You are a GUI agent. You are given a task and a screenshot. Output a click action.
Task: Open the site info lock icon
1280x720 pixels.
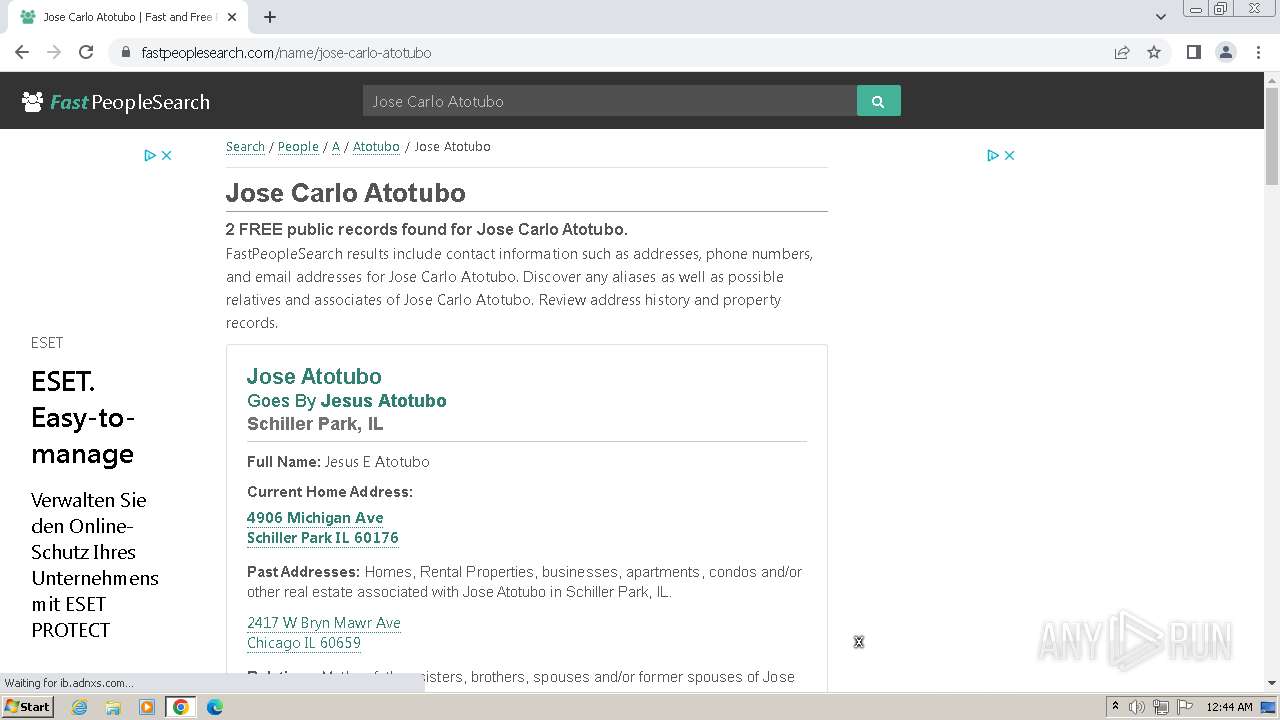pos(125,52)
